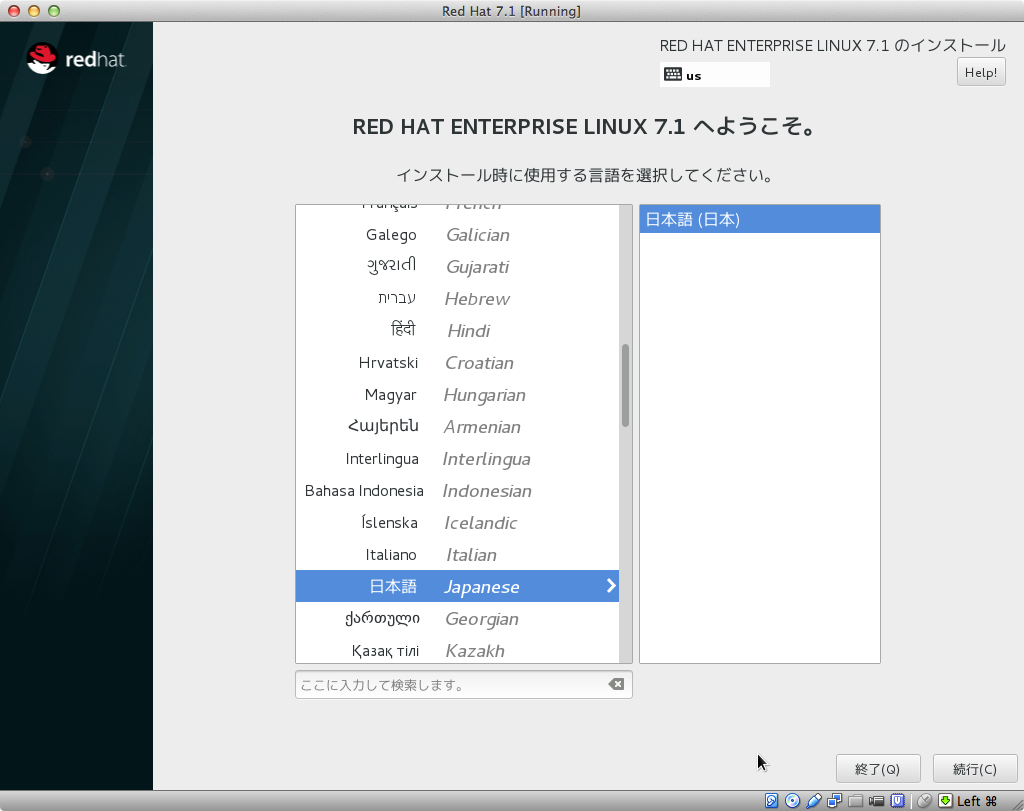Open VirtualBox USB devices indicator
This screenshot has width=1024, height=811.
pyautogui.click(x=814, y=801)
